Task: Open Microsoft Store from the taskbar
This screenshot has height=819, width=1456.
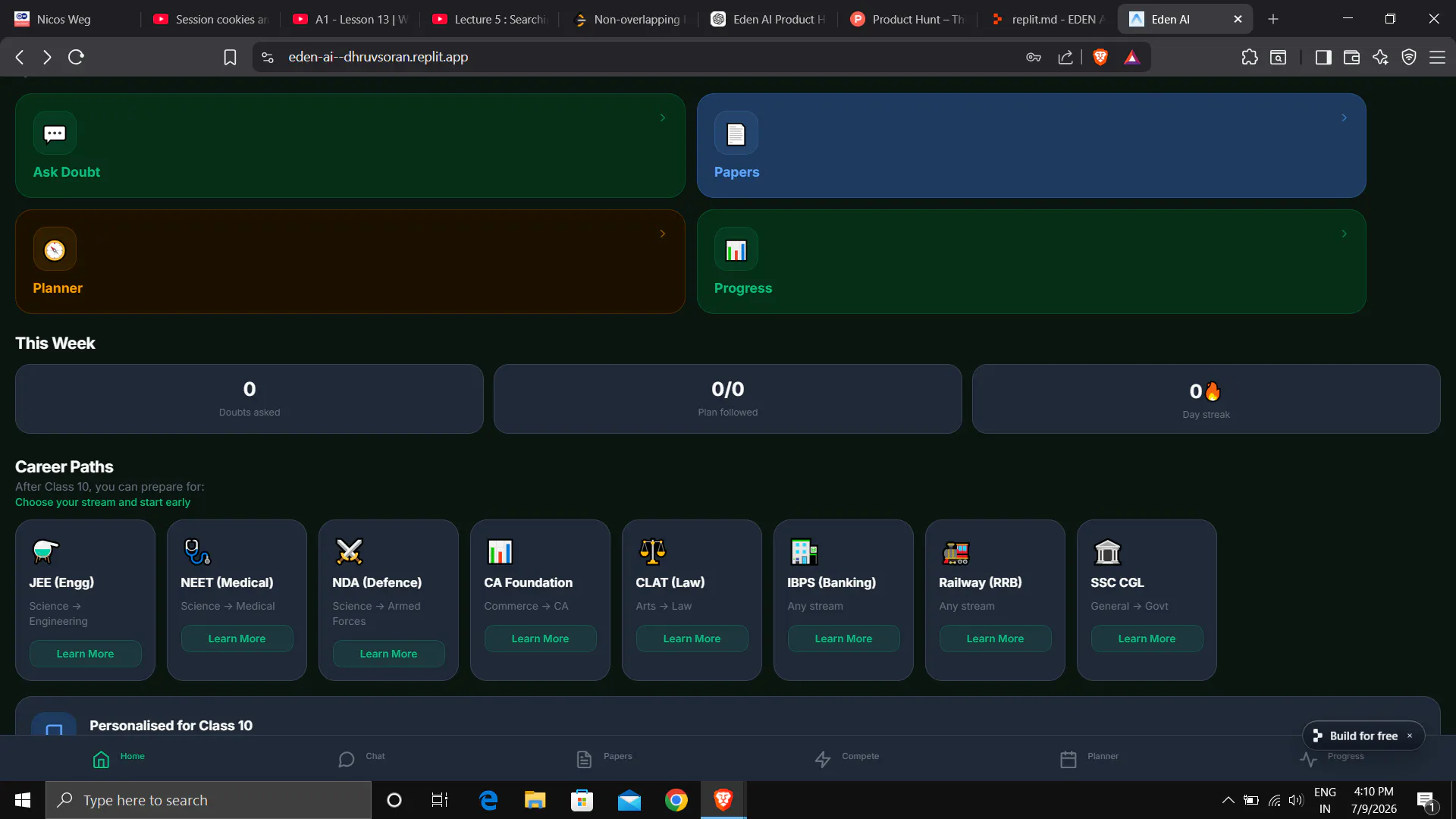Action: [x=582, y=800]
